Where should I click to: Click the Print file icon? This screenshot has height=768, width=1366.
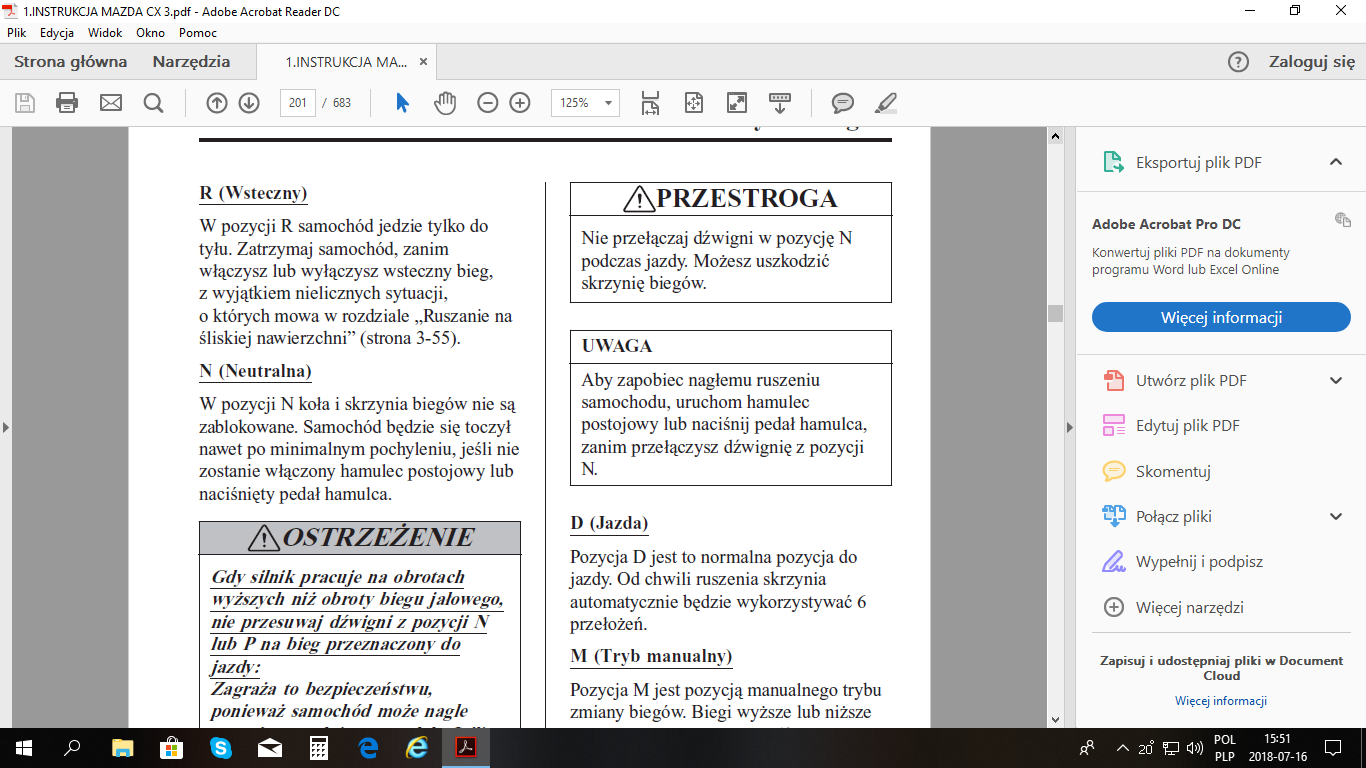[67, 103]
